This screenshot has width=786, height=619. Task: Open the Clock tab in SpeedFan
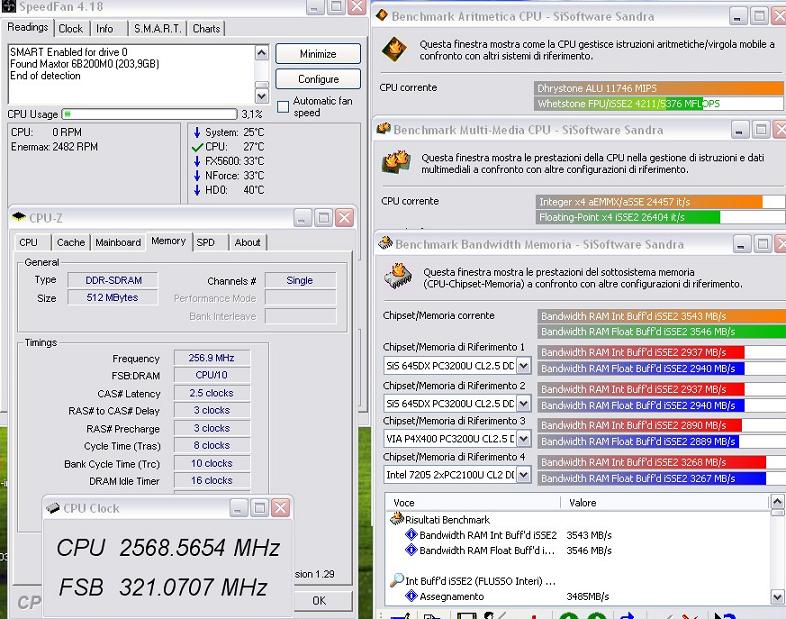(x=71, y=29)
